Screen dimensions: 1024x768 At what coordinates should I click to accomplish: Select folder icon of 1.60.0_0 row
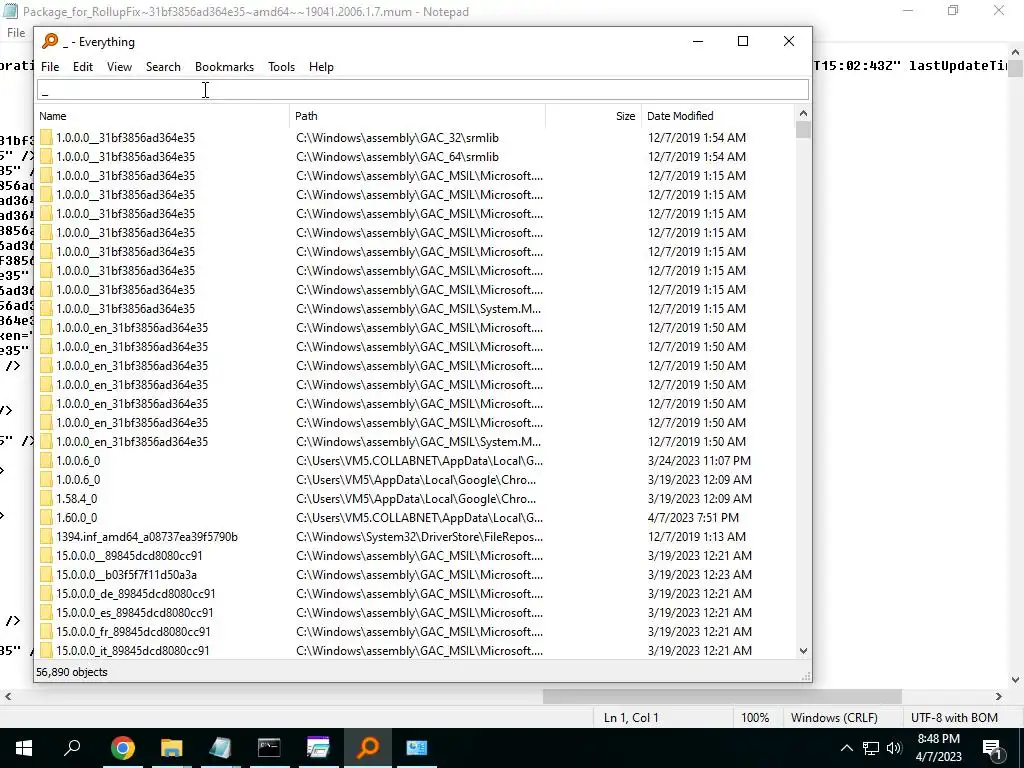(46, 518)
